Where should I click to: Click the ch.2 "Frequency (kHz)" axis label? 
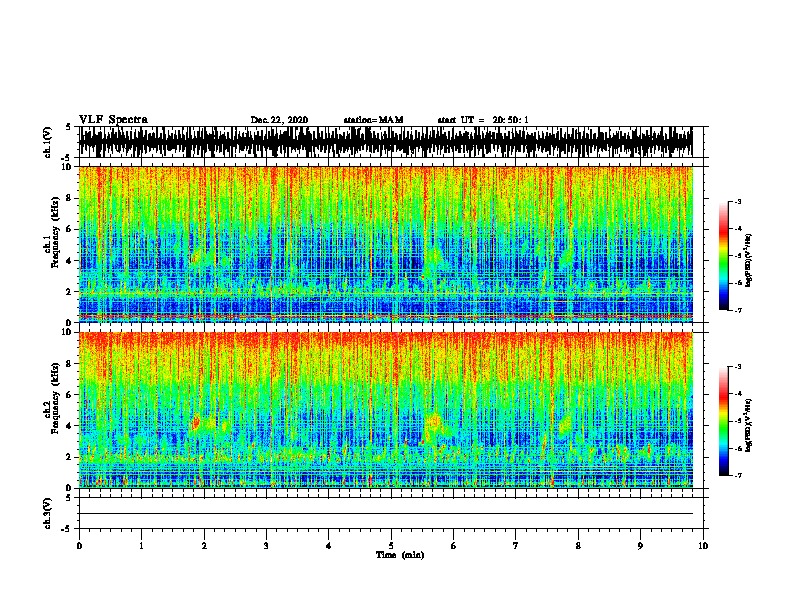pyautogui.click(x=55, y=398)
